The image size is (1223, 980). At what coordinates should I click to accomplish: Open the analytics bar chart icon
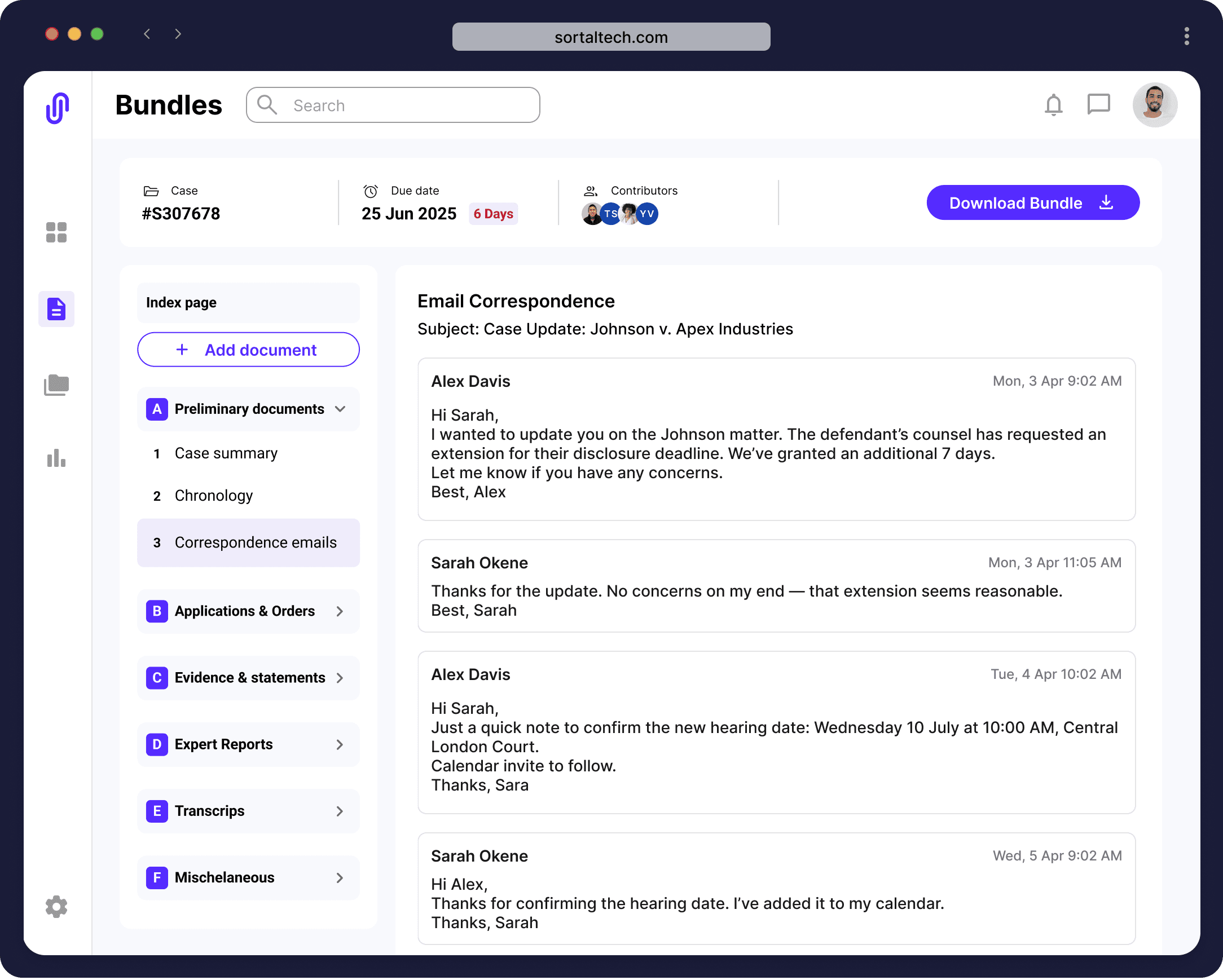pyautogui.click(x=56, y=458)
